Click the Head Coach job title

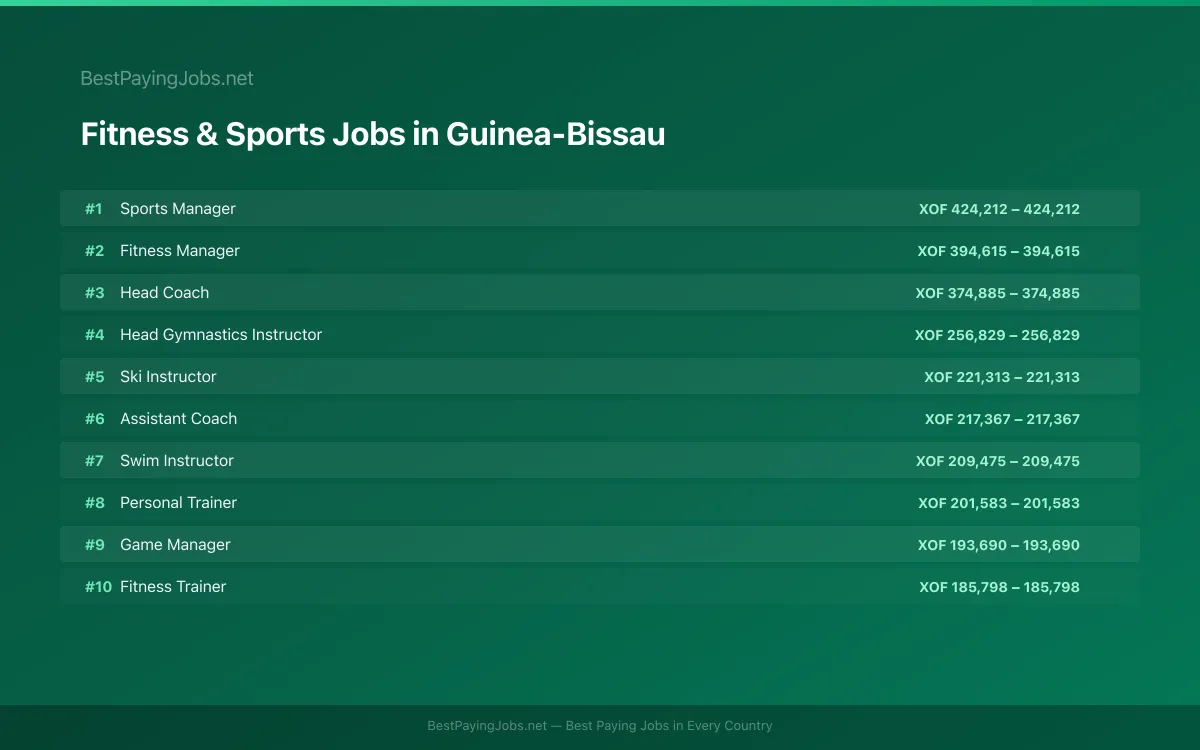164,293
